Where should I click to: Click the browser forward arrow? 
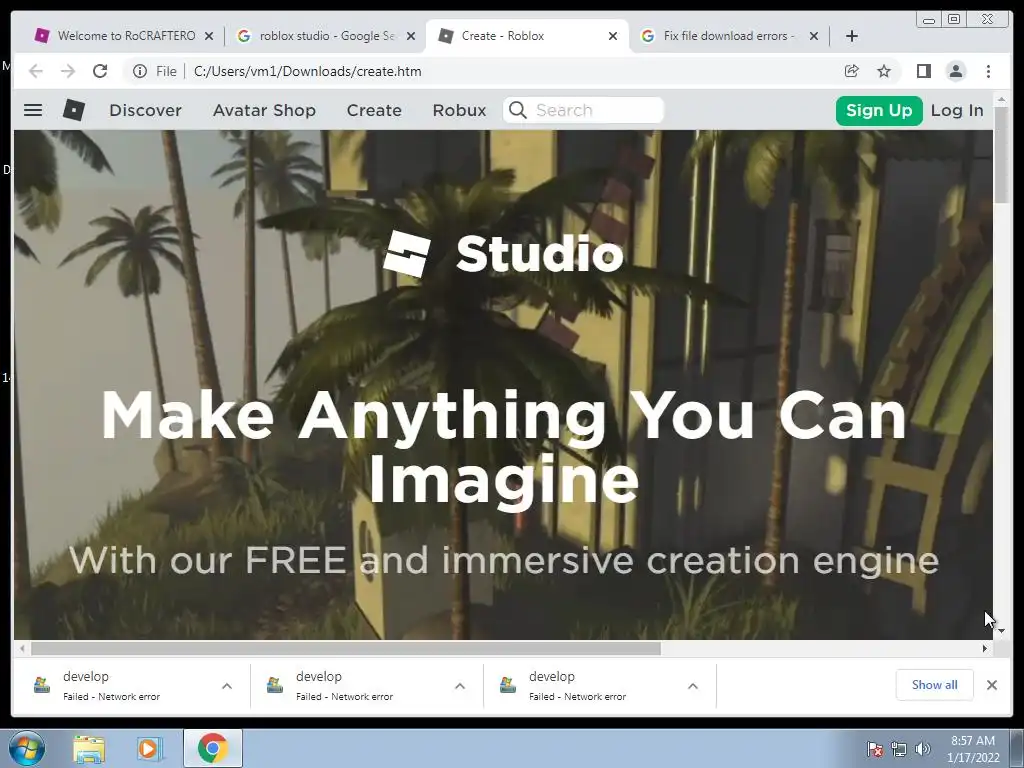tap(68, 71)
